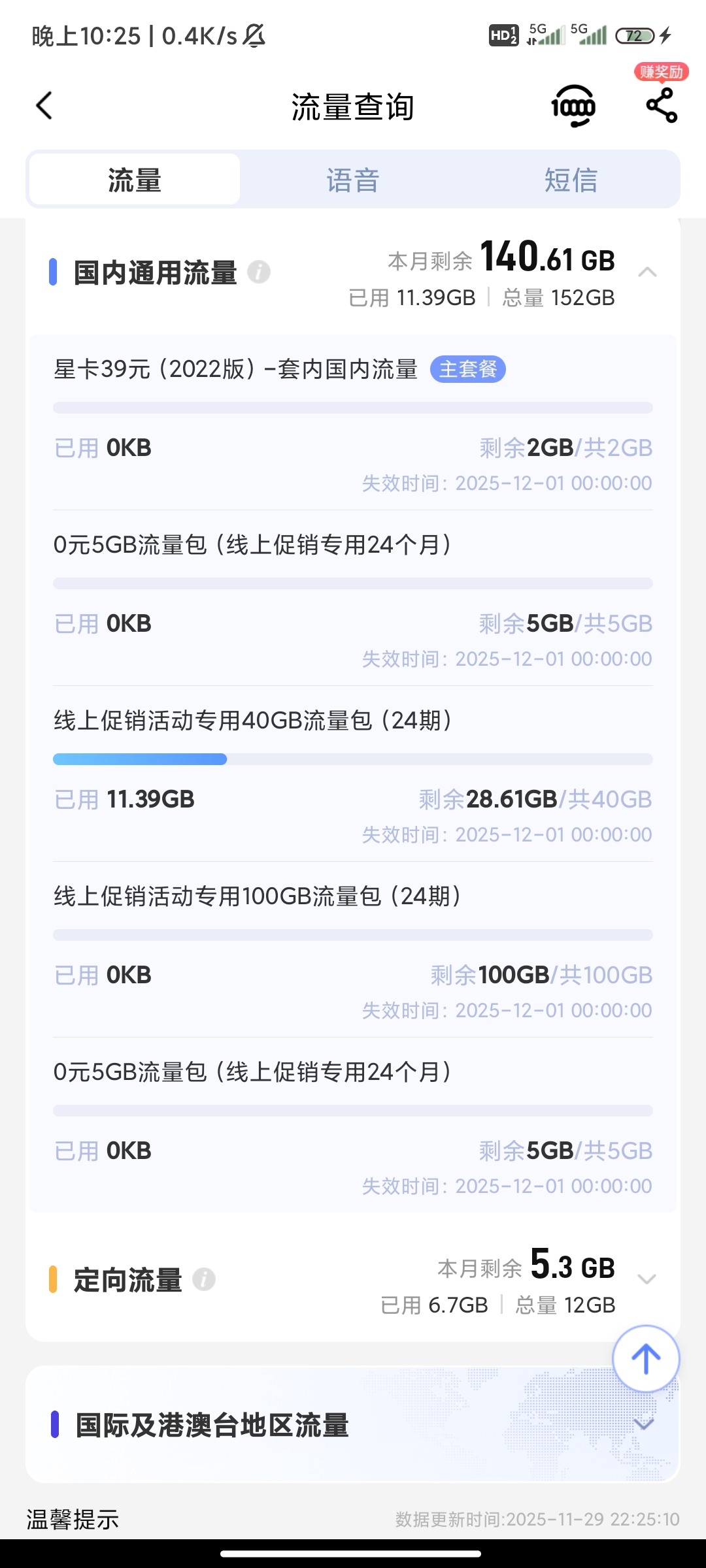This screenshot has width=706, height=1568.
Task: Tap info icon beside 定向流量
Action: (204, 1279)
